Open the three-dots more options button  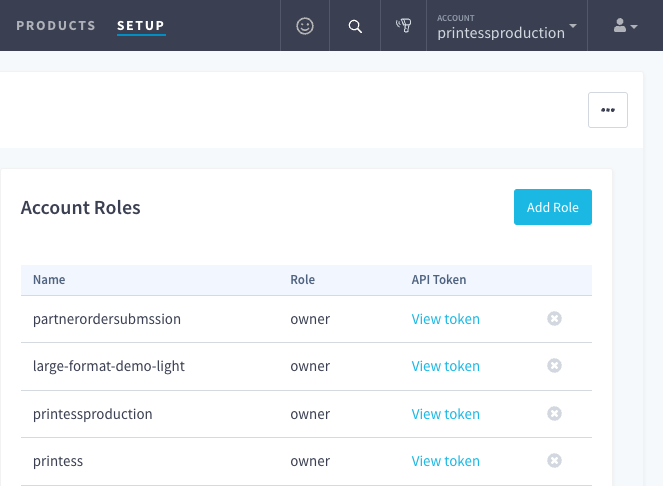tap(607, 110)
